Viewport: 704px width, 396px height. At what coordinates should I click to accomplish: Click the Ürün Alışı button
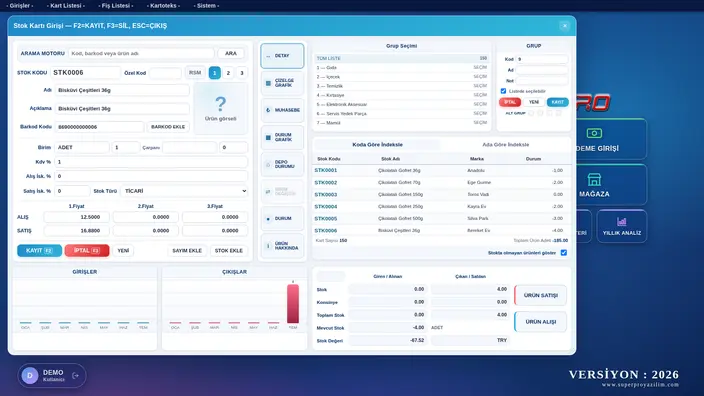tap(541, 322)
